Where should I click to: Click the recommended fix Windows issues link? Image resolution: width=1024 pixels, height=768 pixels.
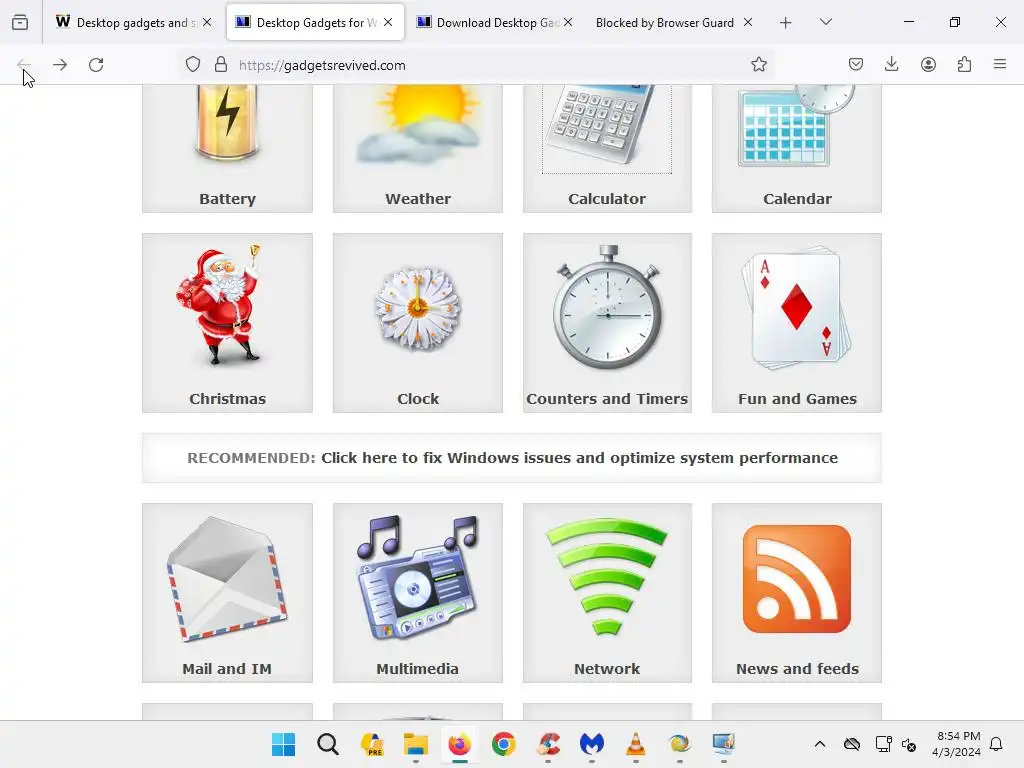(x=579, y=458)
